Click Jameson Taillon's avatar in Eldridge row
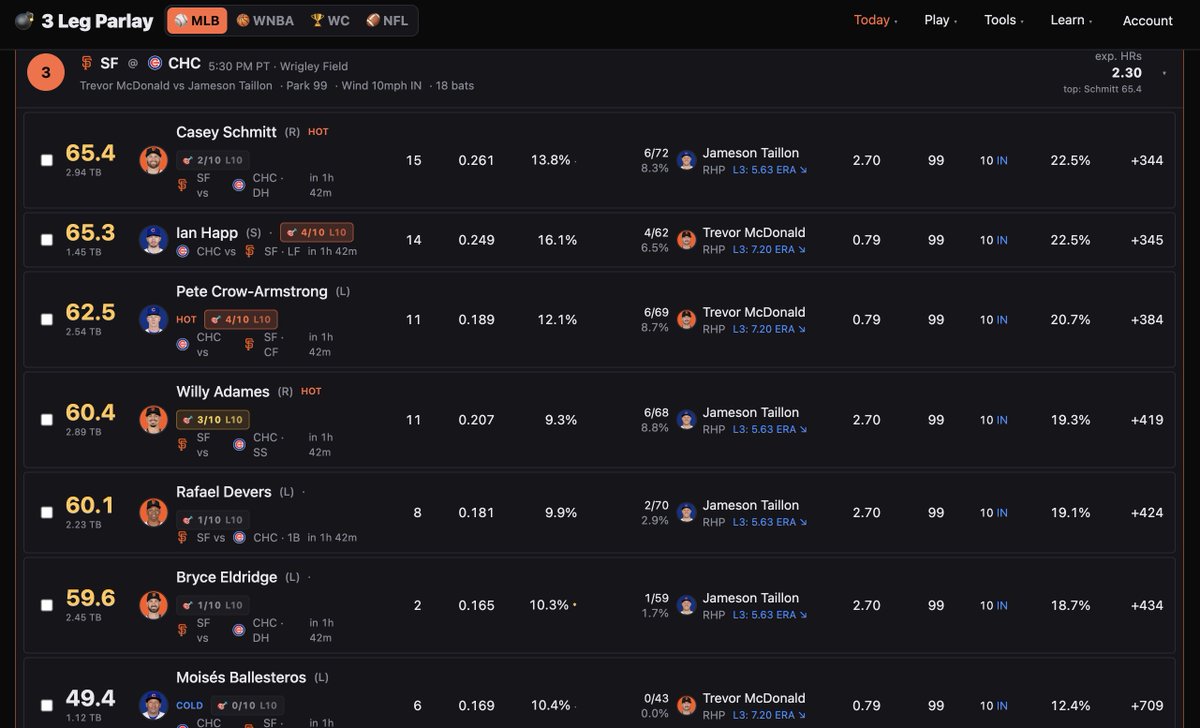Screen dimensions: 1200x728 pos(686,605)
